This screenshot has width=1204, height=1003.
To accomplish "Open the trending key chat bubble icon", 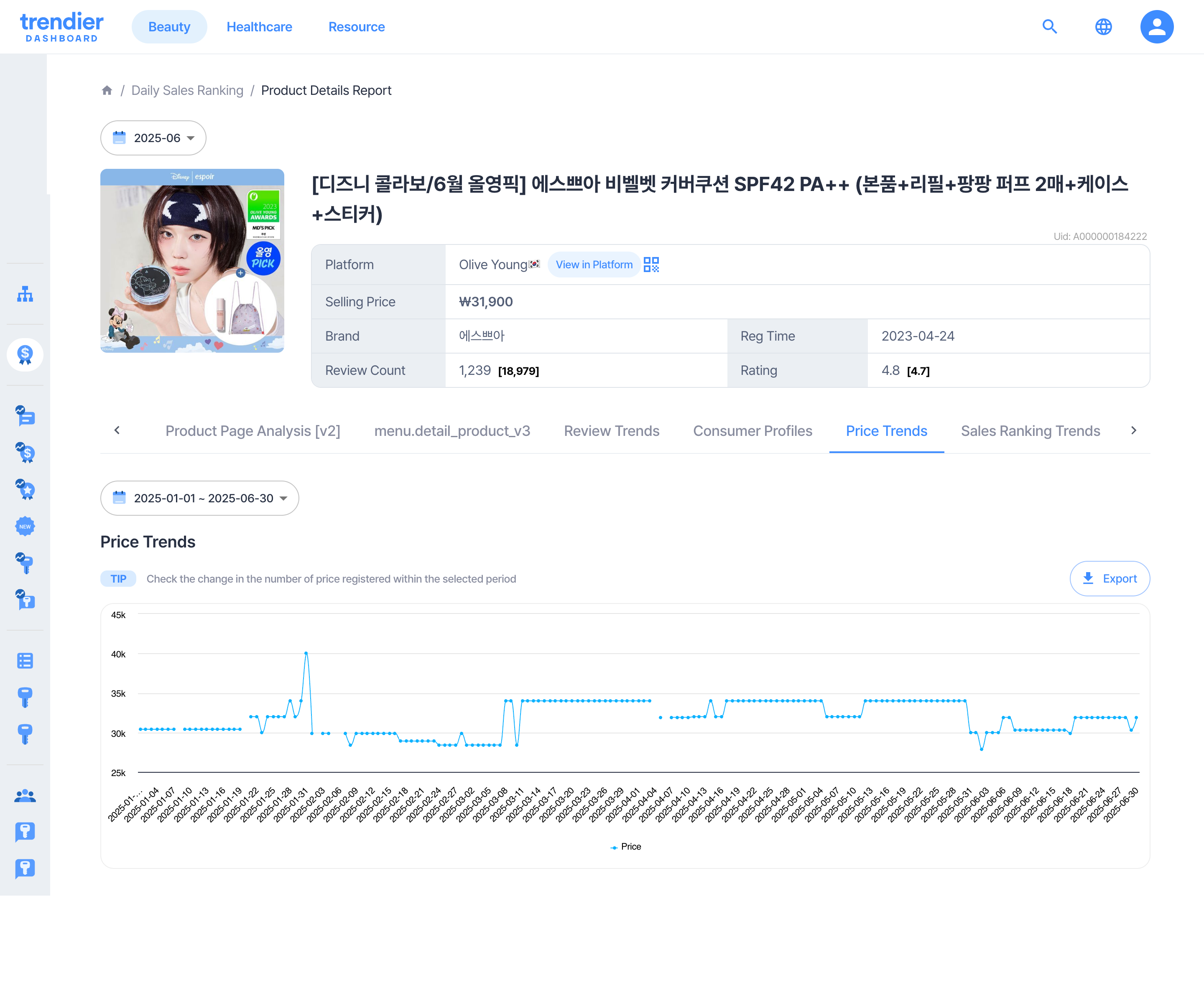I will pos(25,600).
